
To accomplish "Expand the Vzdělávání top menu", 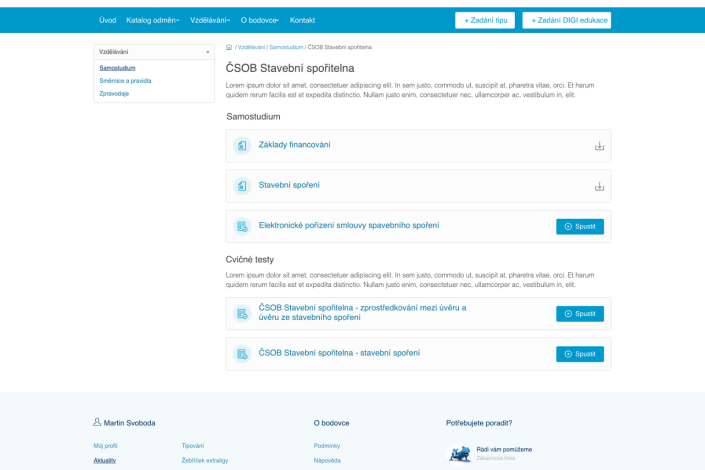I will 210,20.
